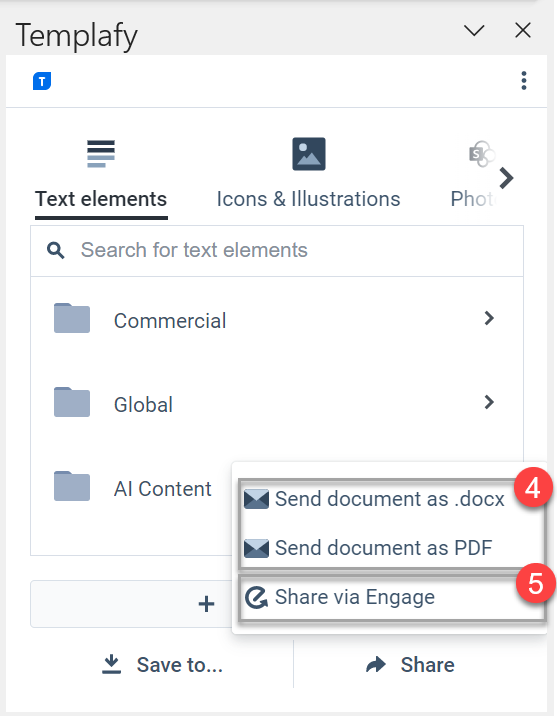Expand the Commercial folder chevron

tap(489, 318)
